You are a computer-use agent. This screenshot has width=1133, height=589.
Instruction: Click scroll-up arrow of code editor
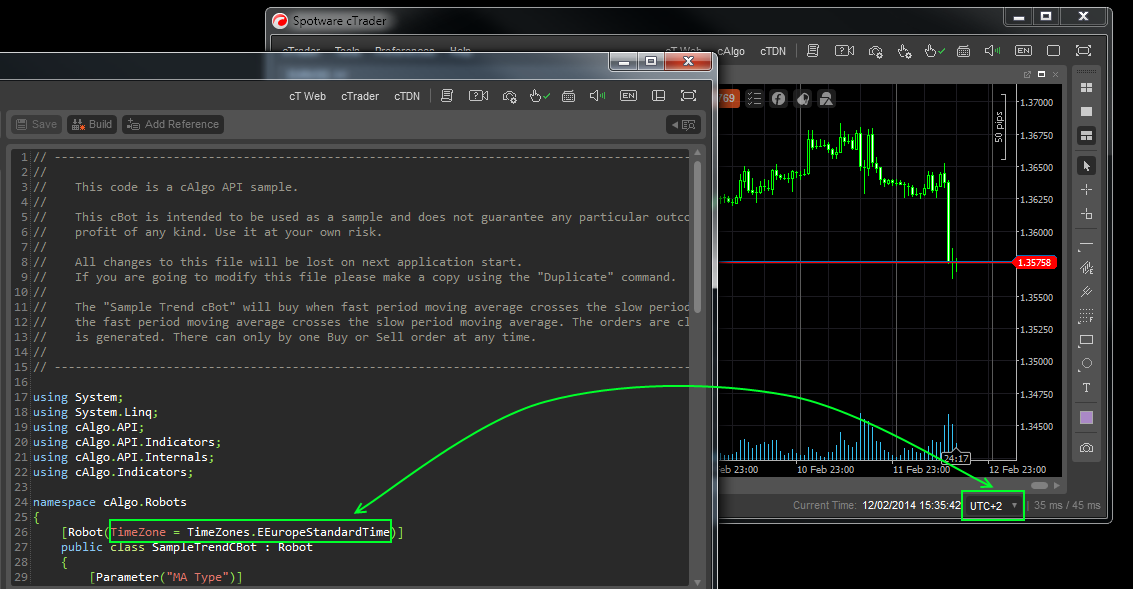pos(697,152)
